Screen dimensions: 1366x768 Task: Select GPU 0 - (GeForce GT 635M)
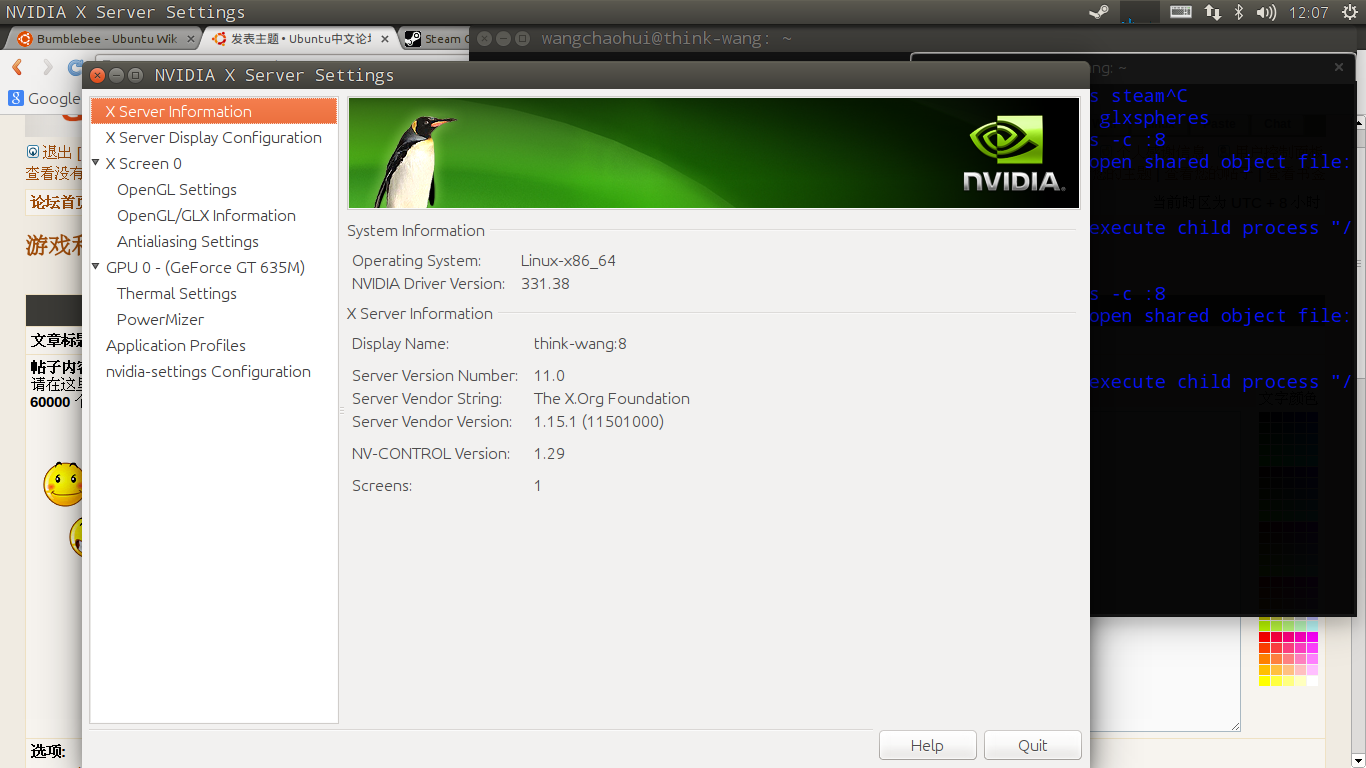point(205,267)
